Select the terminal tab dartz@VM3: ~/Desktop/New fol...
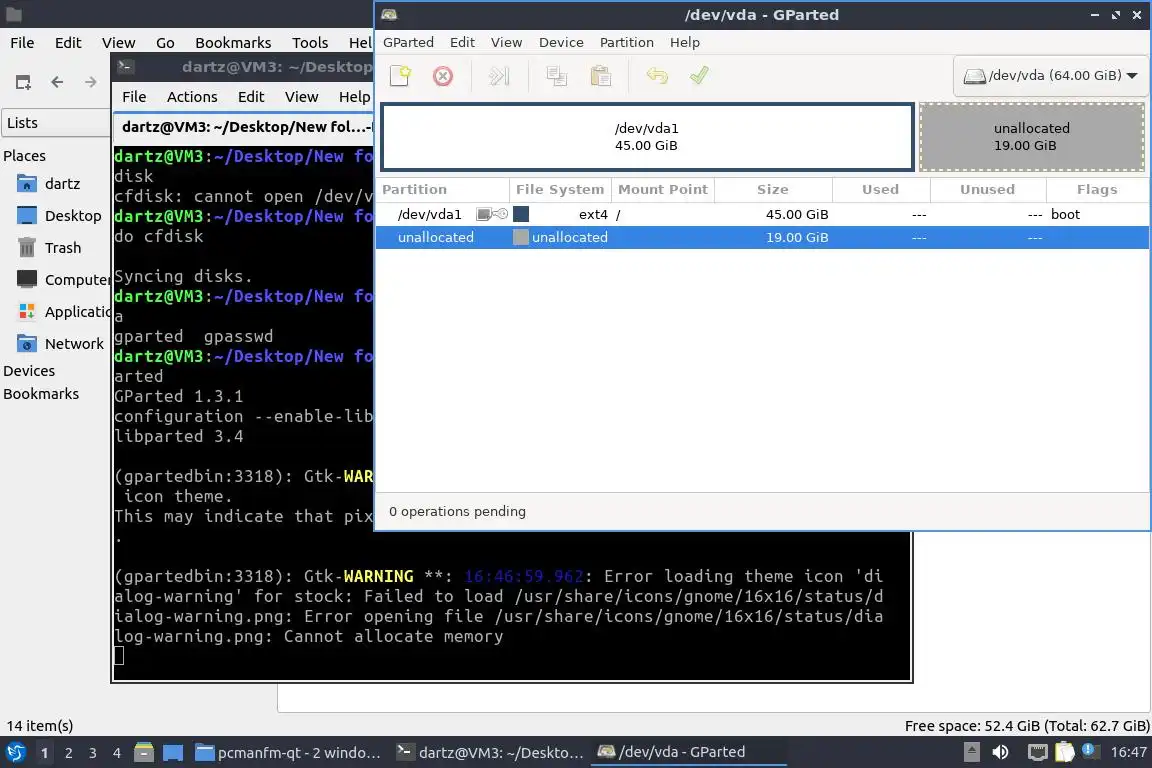This screenshot has height=768, width=1152. click(244, 127)
